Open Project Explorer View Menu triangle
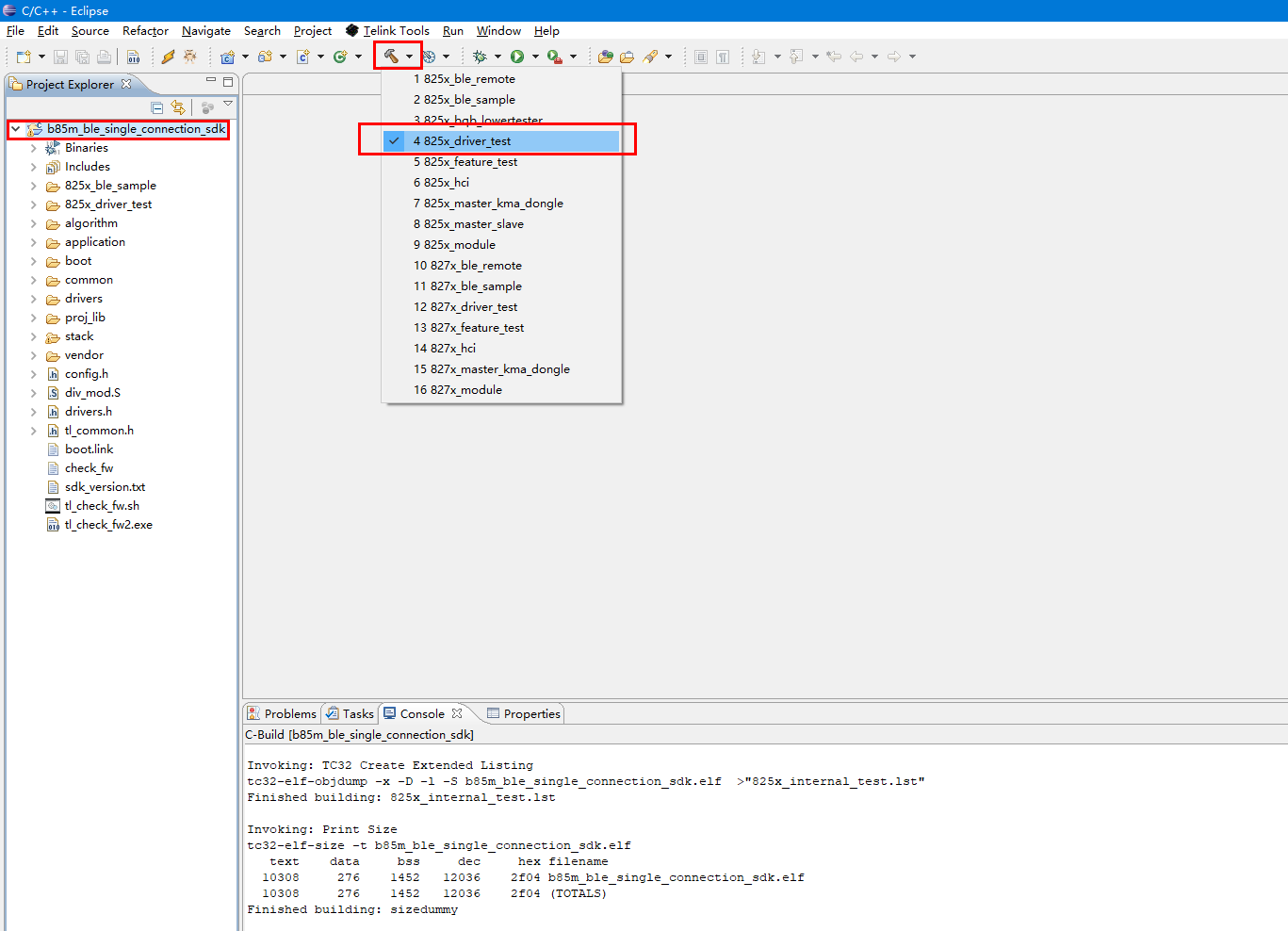The width and height of the screenshot is (1288, 931). tap(228, 104)
